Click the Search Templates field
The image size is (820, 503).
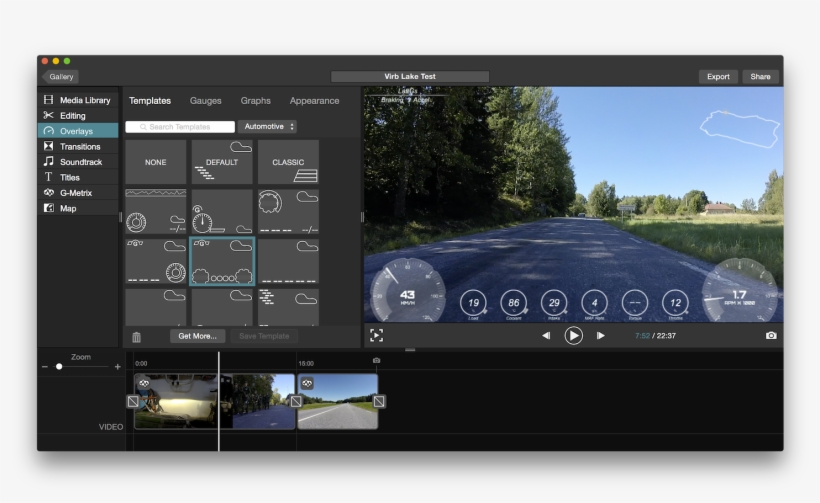click(181, 127)
